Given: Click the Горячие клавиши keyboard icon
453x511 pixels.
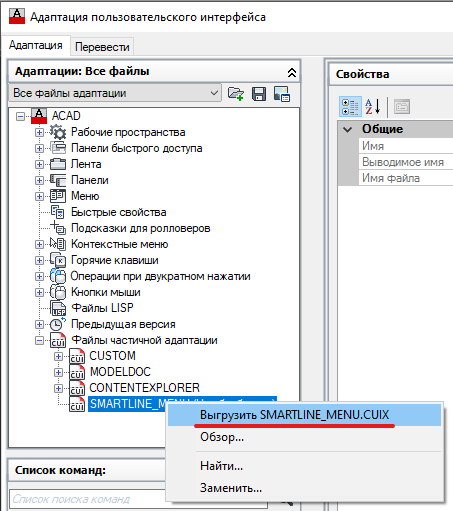Looking at the screenshot, I should pyautogui.click(x=58, y=260).
